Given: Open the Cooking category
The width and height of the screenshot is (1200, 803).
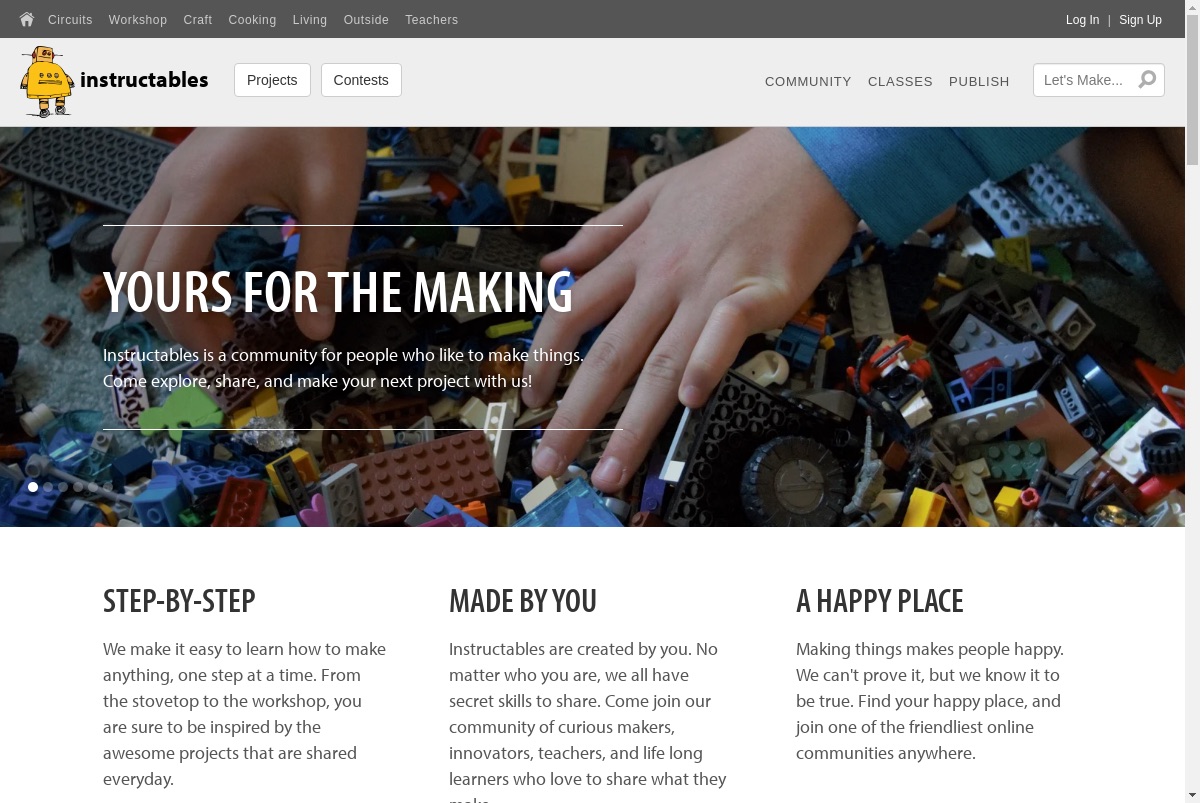Looking at the screenshot, I should [252, 19].
